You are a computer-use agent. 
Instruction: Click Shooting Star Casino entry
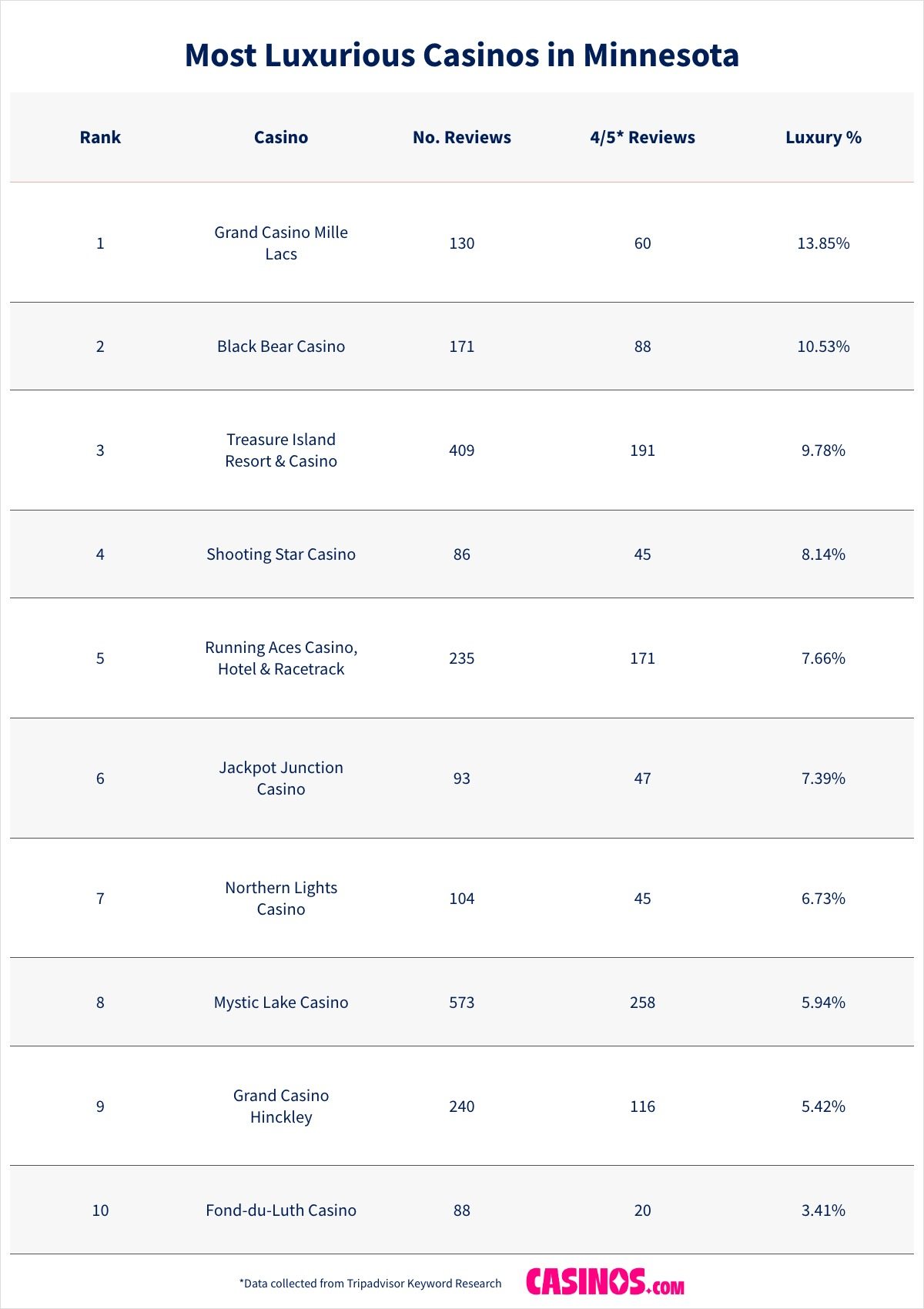[x=281, y=554]
